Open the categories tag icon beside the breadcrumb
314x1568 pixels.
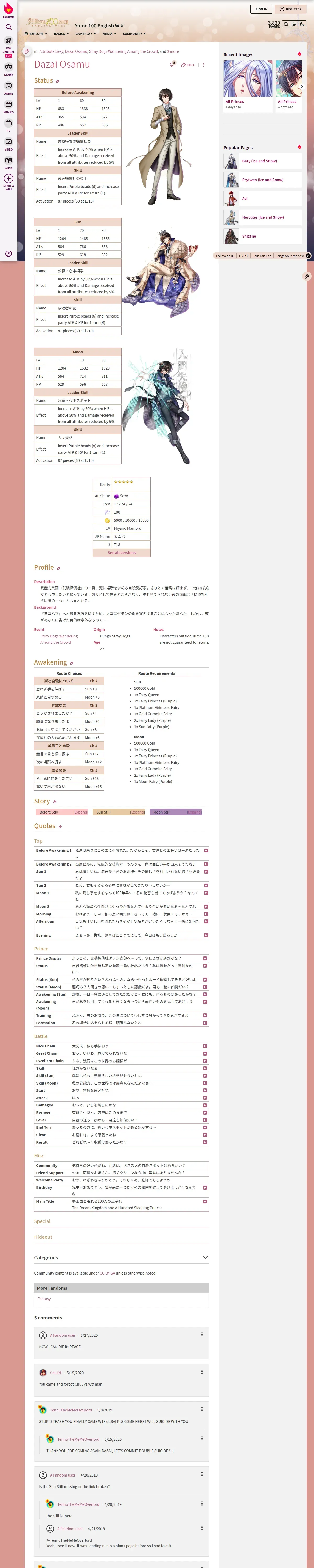[x=27, y=52]
